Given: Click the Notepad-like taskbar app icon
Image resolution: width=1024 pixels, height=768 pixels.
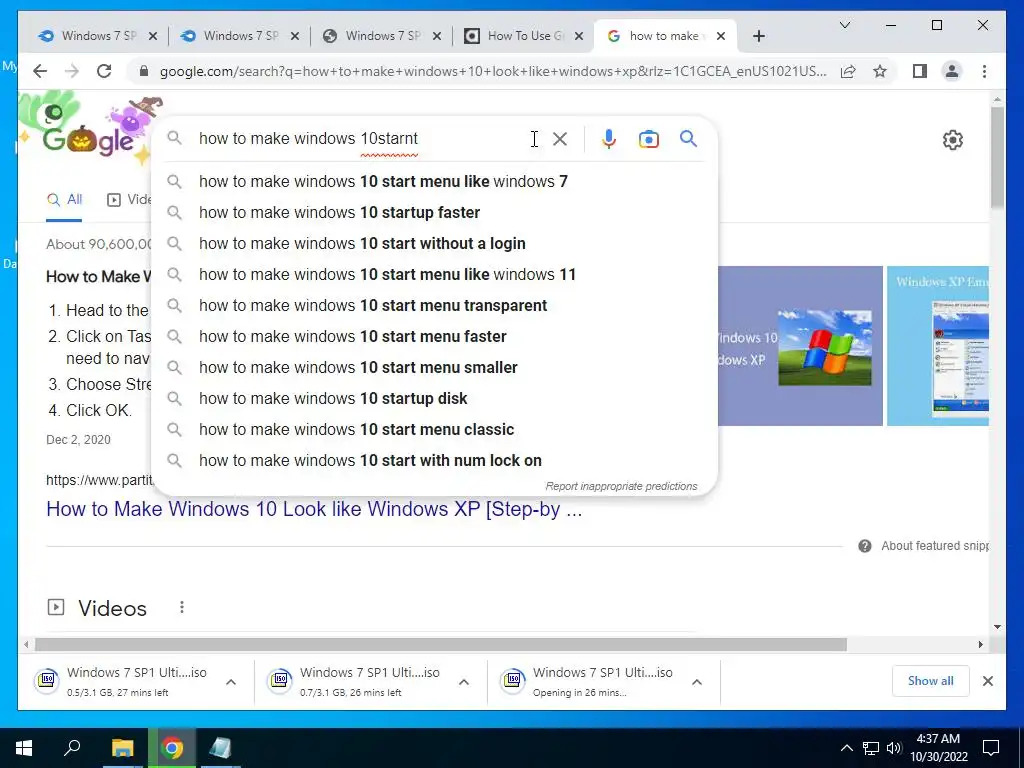Looking at the screenshot, I should coord(221,748).
